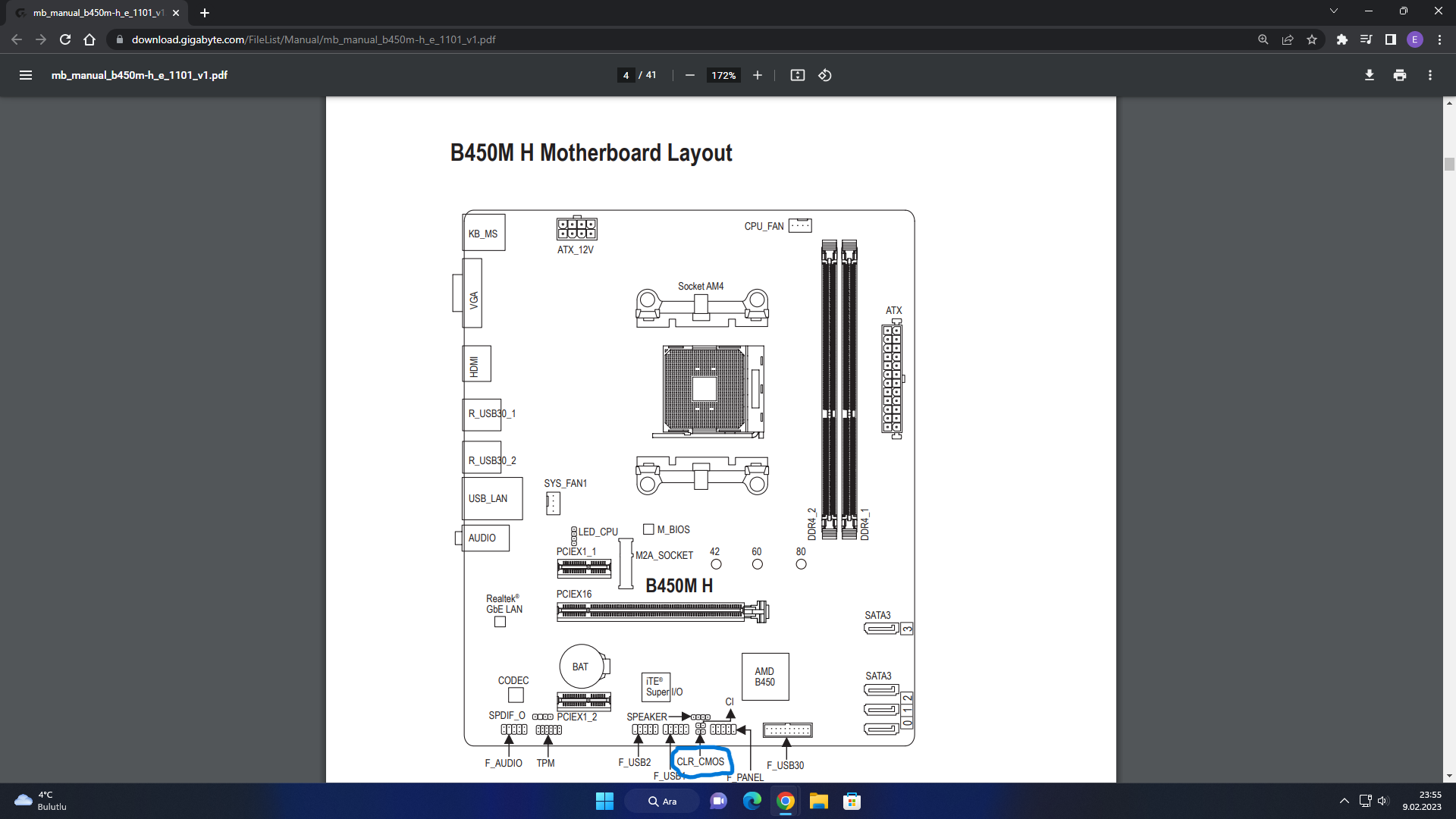Bookmark this page with star icon
This screenshot has height=819, width=1456.
pyautogui.click(x=1311, y=39)
